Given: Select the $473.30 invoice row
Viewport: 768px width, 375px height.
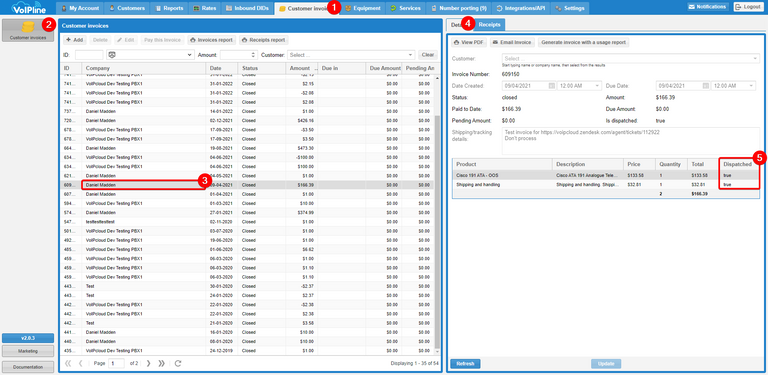Looking at the screenshot, I should 247,148.
